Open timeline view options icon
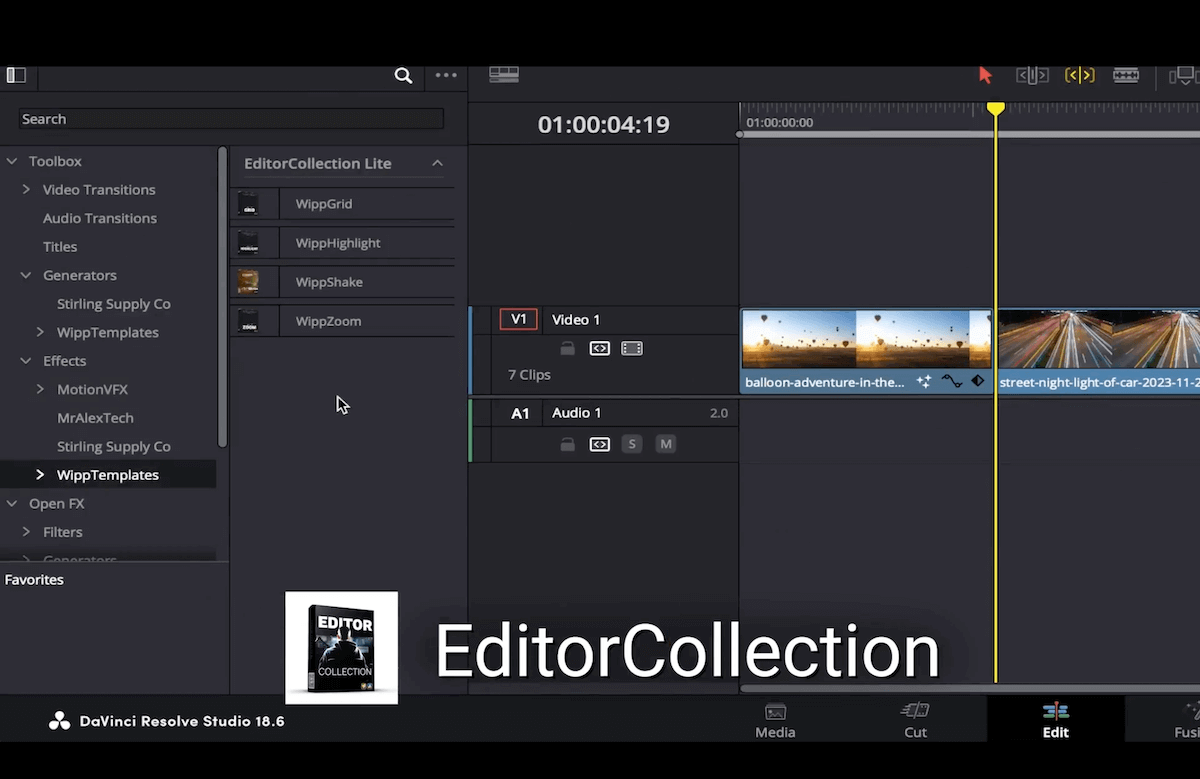1200x779 pixels. pyautogui.click(x=504, y=75)
